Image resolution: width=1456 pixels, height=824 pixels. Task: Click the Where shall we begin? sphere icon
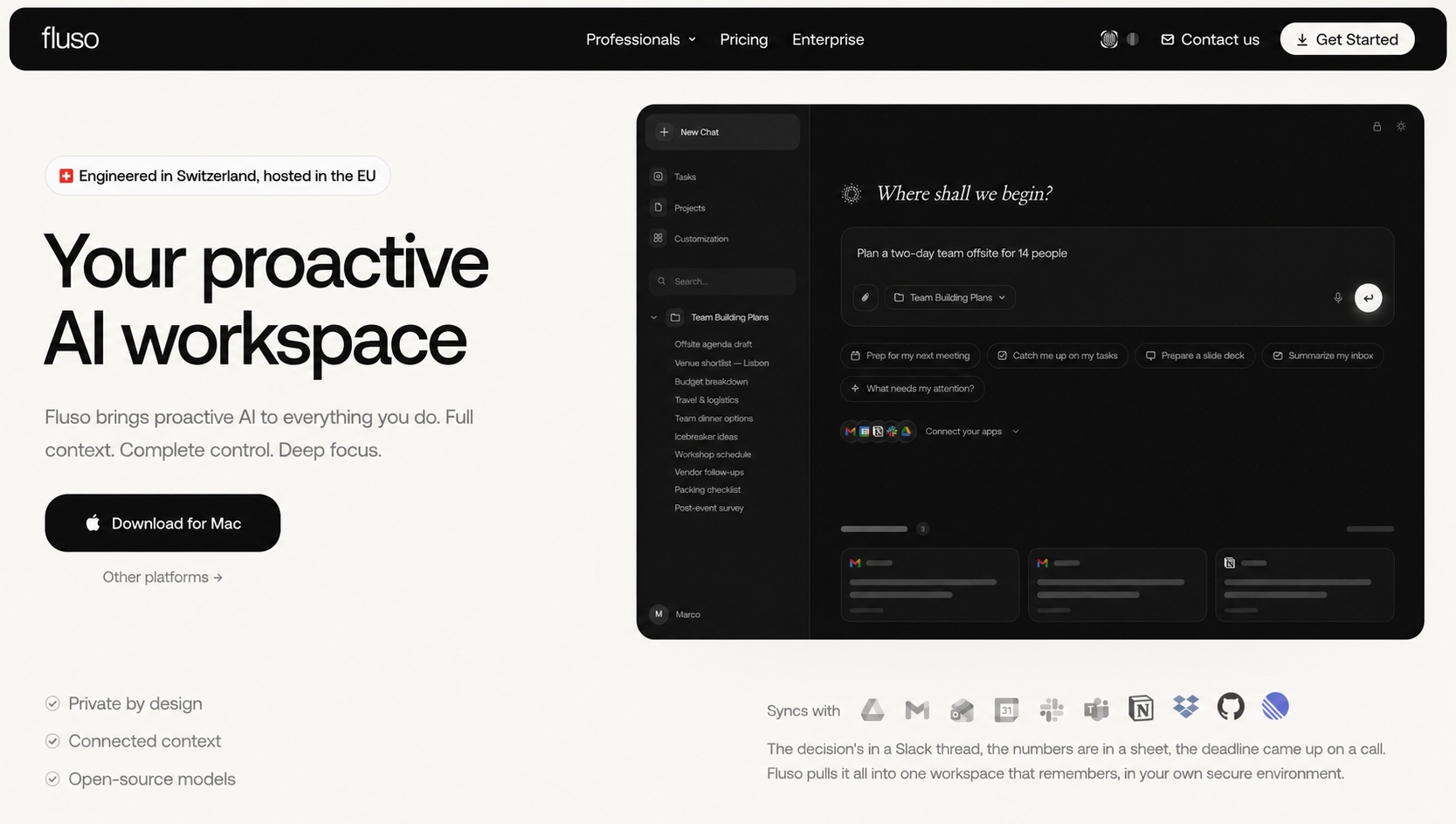pyautogui.click(x=852, y=194)
